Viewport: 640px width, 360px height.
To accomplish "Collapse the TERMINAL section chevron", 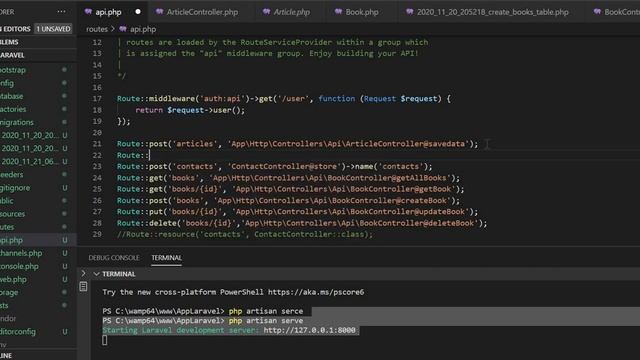I will pos(97,274).
